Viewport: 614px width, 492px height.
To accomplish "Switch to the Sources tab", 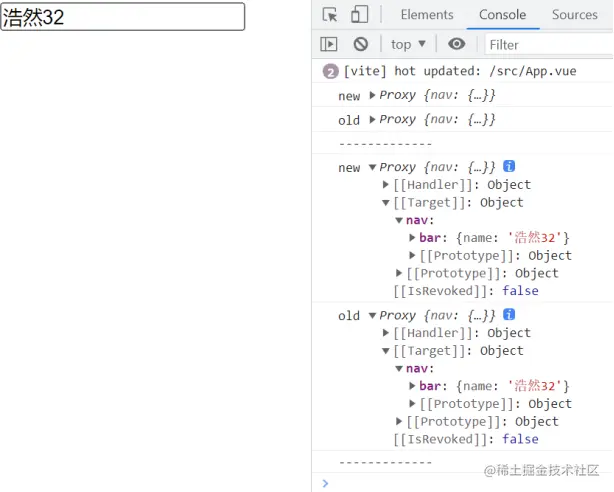I will 574,15.
